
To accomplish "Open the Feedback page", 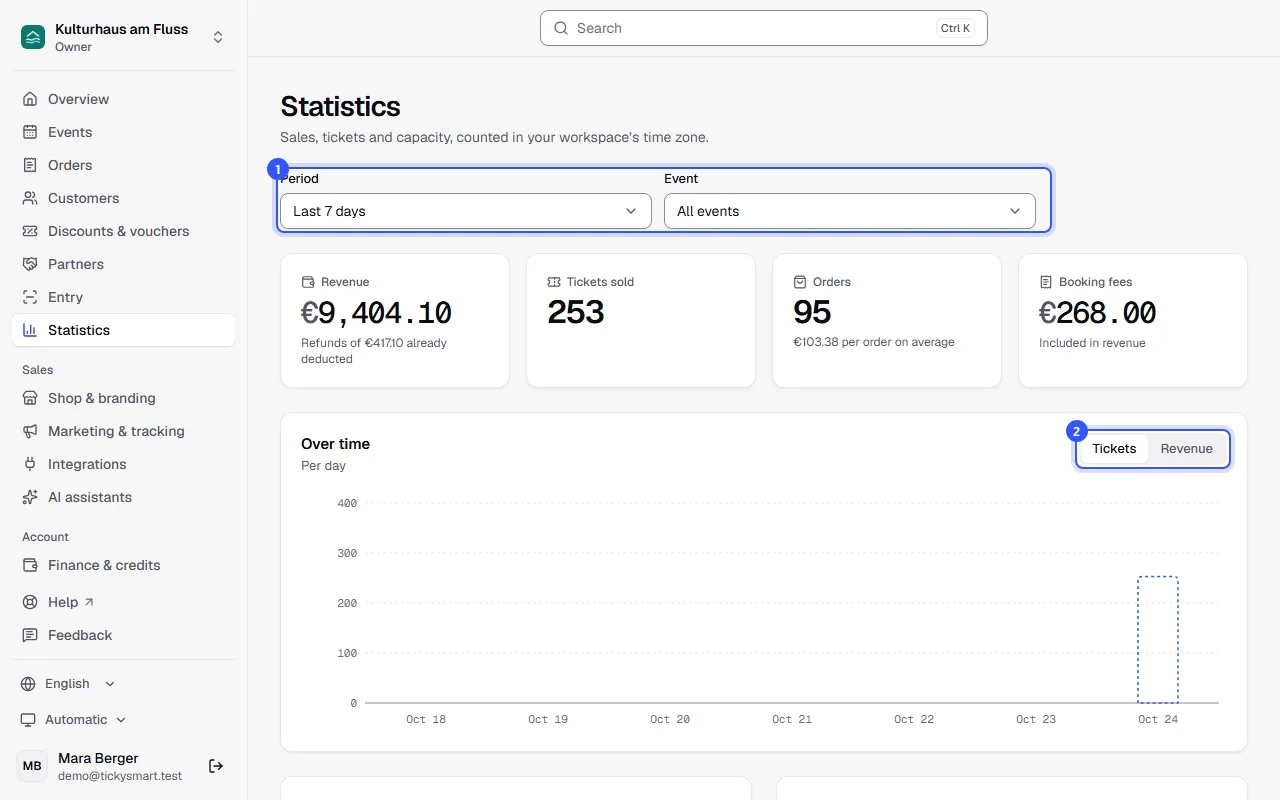I will coord(124,635).
